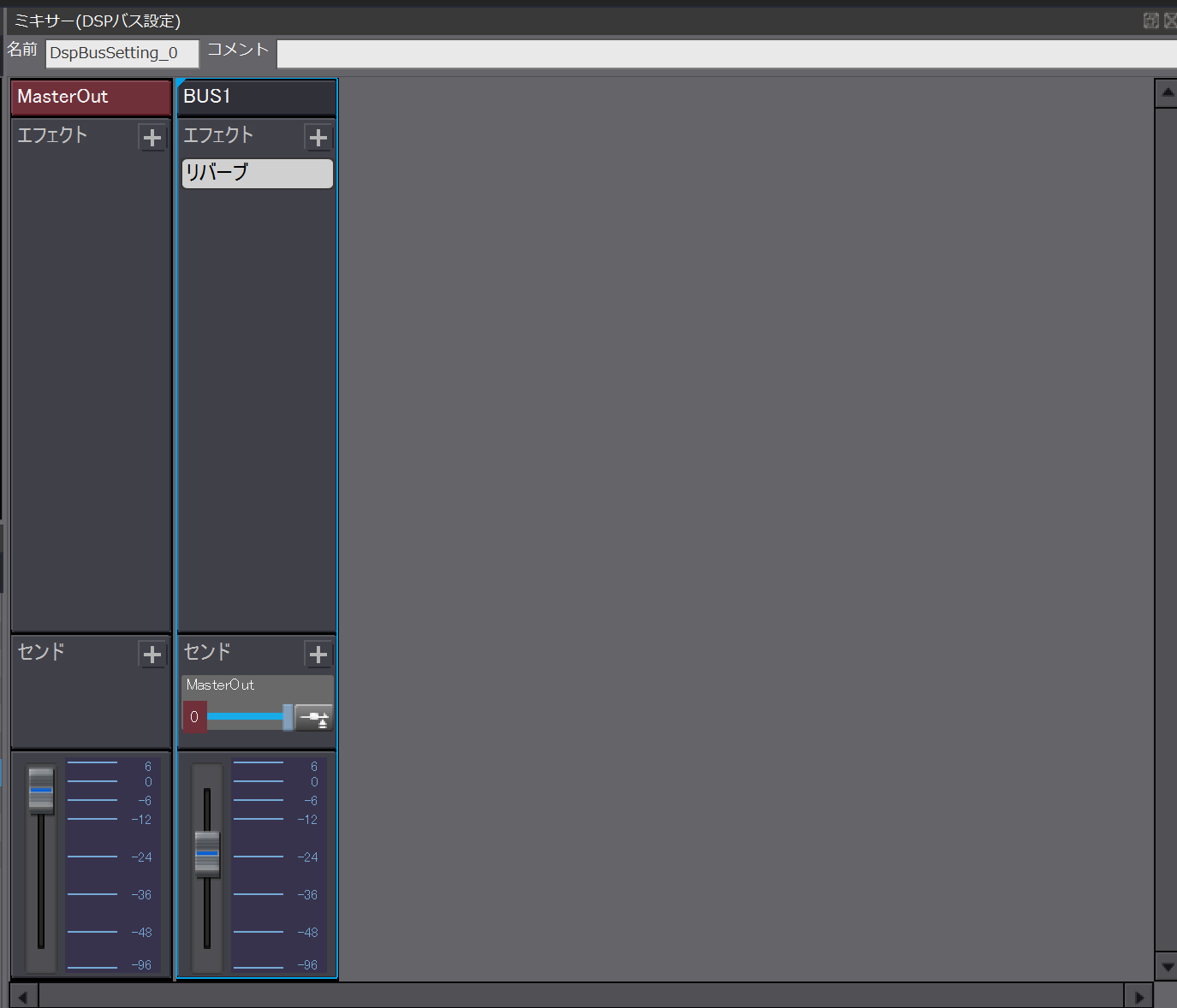Click the scroll-up arrow on the vertical scrollbar
This screenshot has height=1008, width=1177.
pyautogui.click(x=1165, y=92)
